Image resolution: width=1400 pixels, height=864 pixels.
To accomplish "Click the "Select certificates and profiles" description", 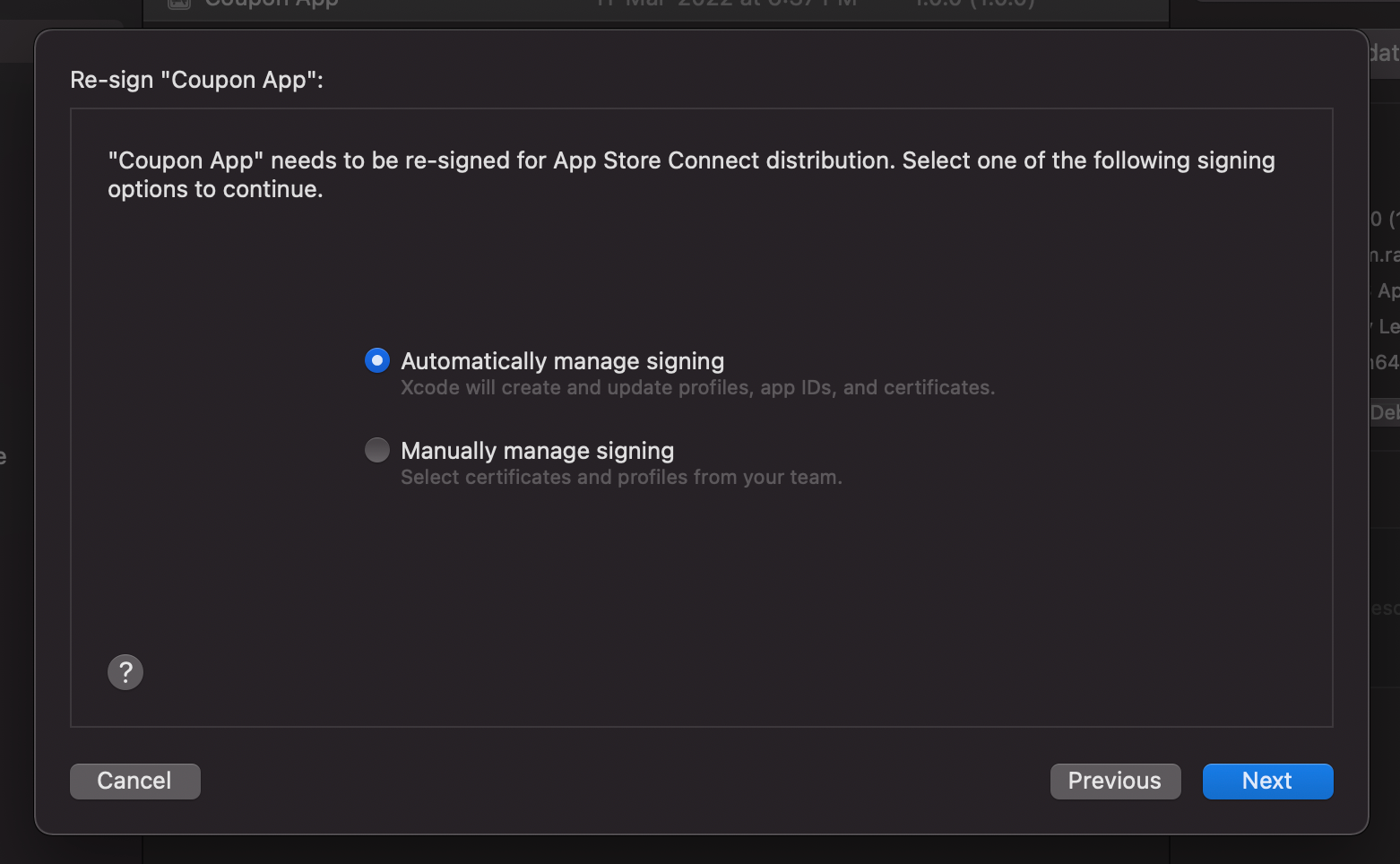I will pos(621,478).
